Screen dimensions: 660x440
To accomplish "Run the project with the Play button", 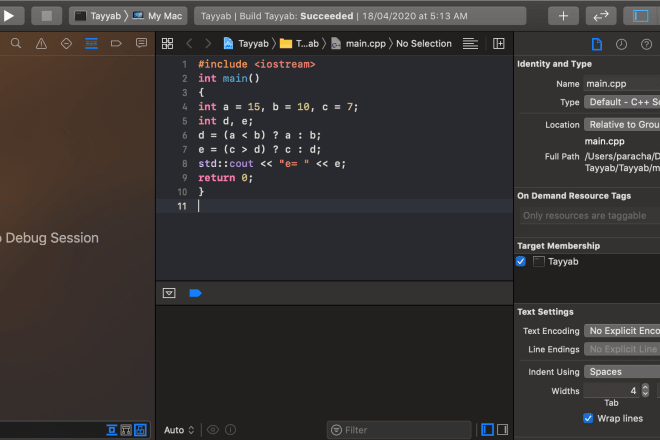I will click(9, 16).
